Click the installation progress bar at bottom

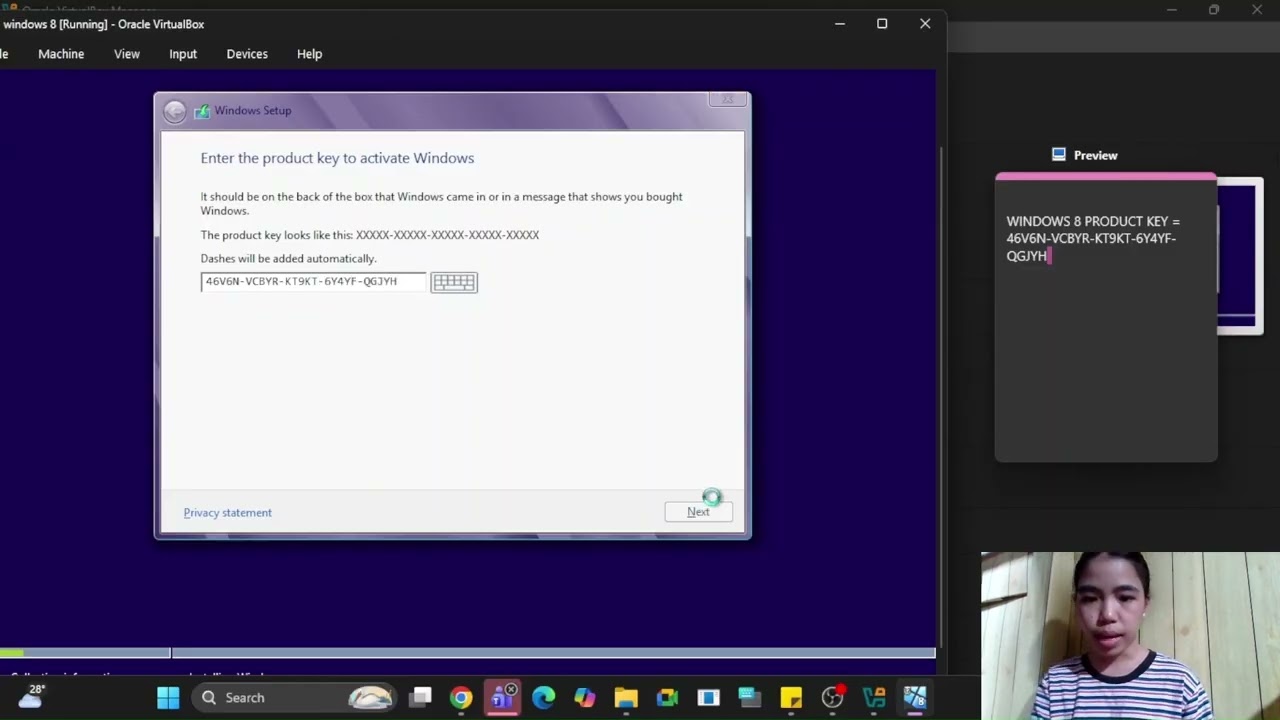(x=467, y=653)
